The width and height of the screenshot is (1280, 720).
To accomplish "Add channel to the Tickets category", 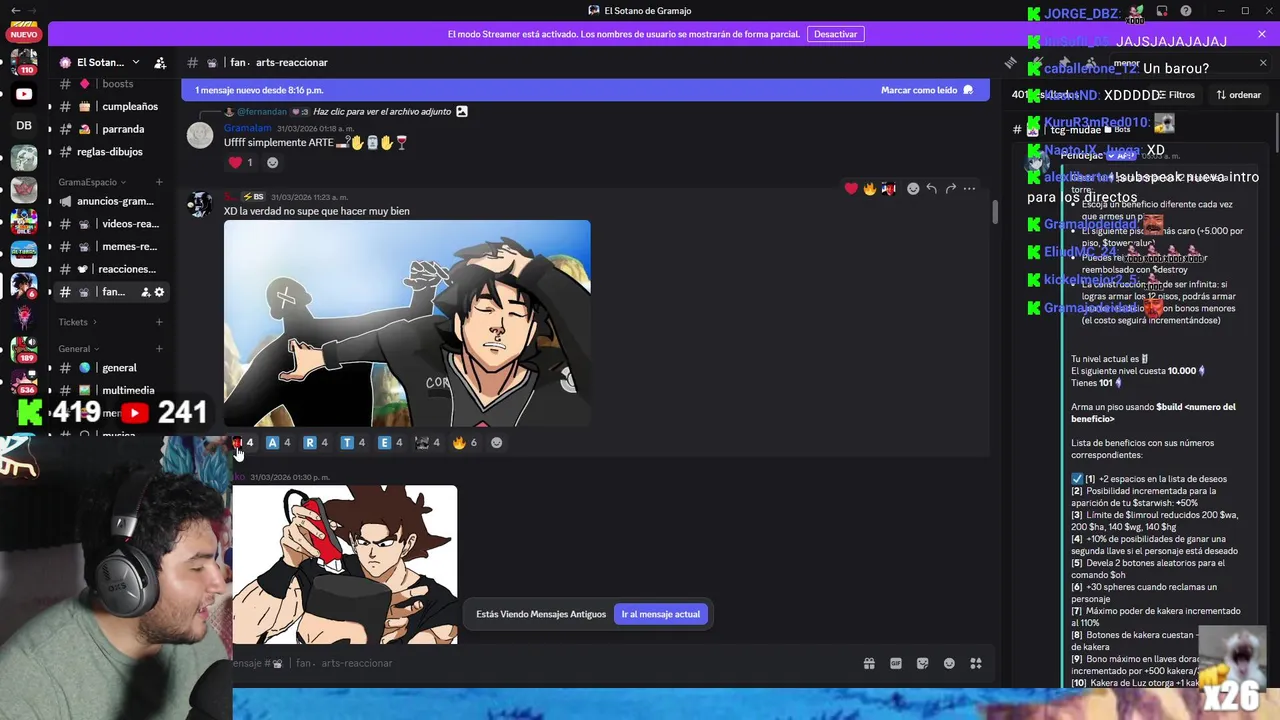I will 159,322.
